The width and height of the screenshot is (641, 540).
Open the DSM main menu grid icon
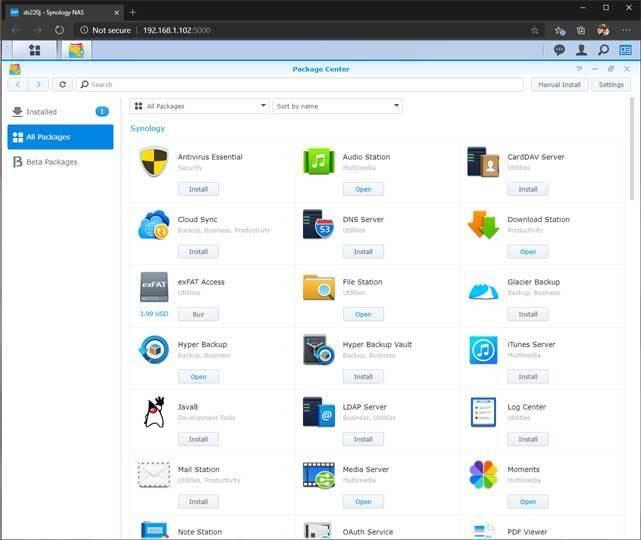point(34,50)
